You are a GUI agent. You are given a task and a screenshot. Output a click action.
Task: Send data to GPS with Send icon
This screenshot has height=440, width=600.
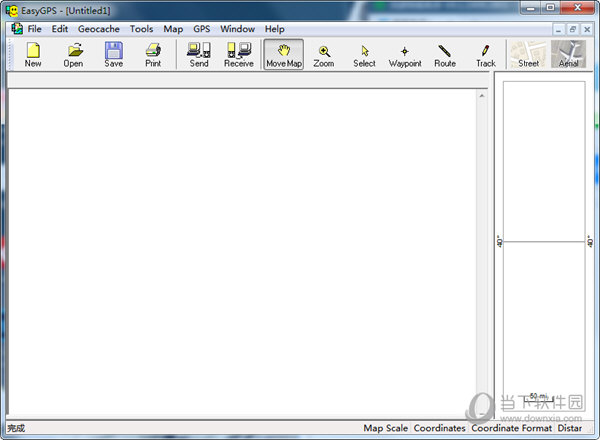[x=199, y=55]
